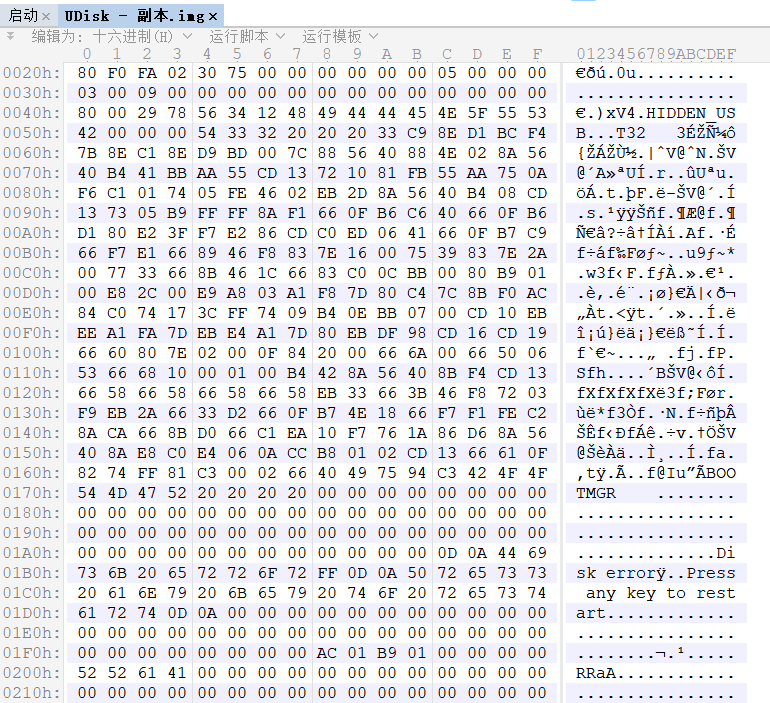
Task: Click 'any key to rest' ASCII text
Action: (660, 593)
